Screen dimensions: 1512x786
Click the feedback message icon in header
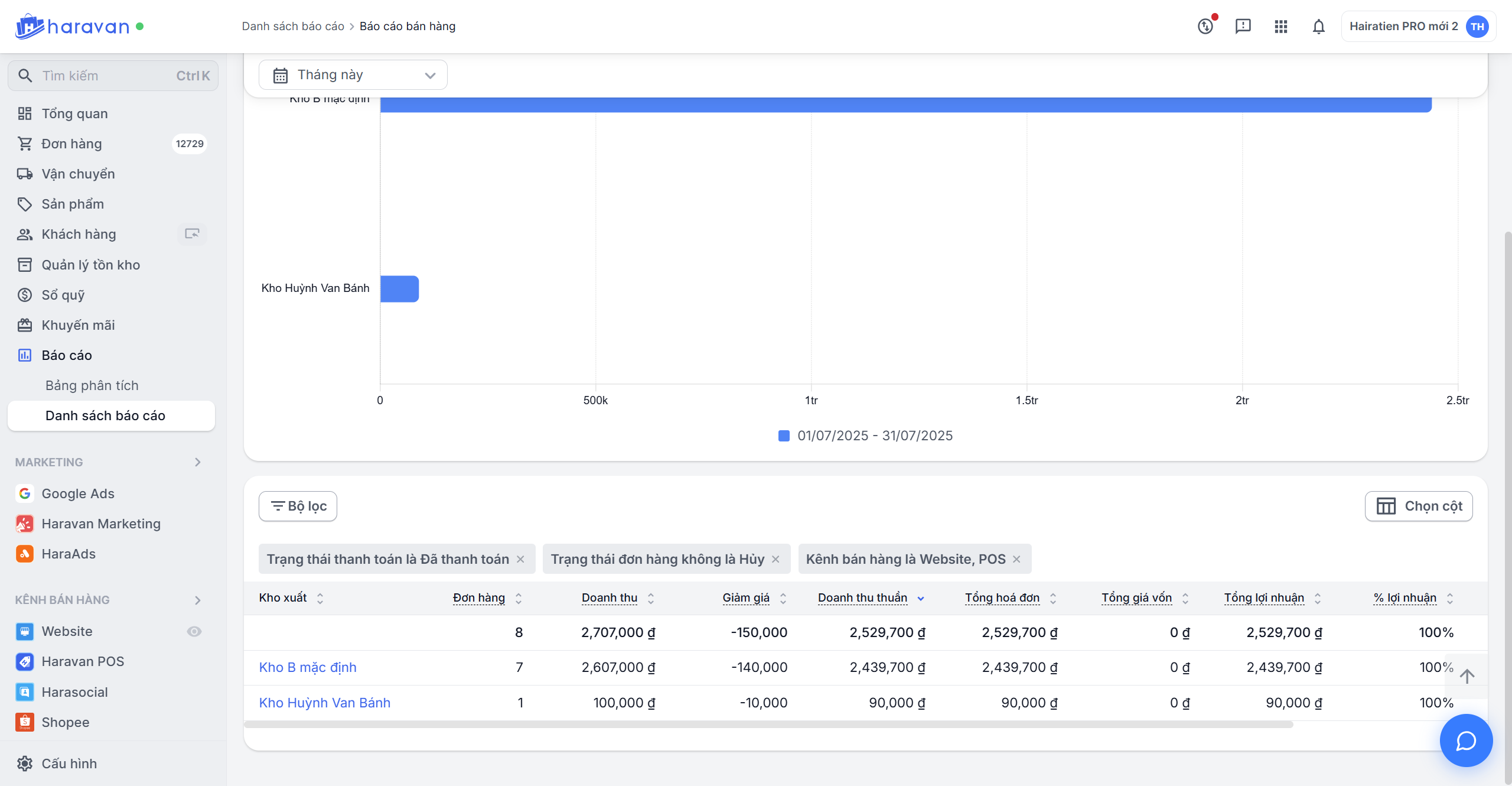(1243, 26)
